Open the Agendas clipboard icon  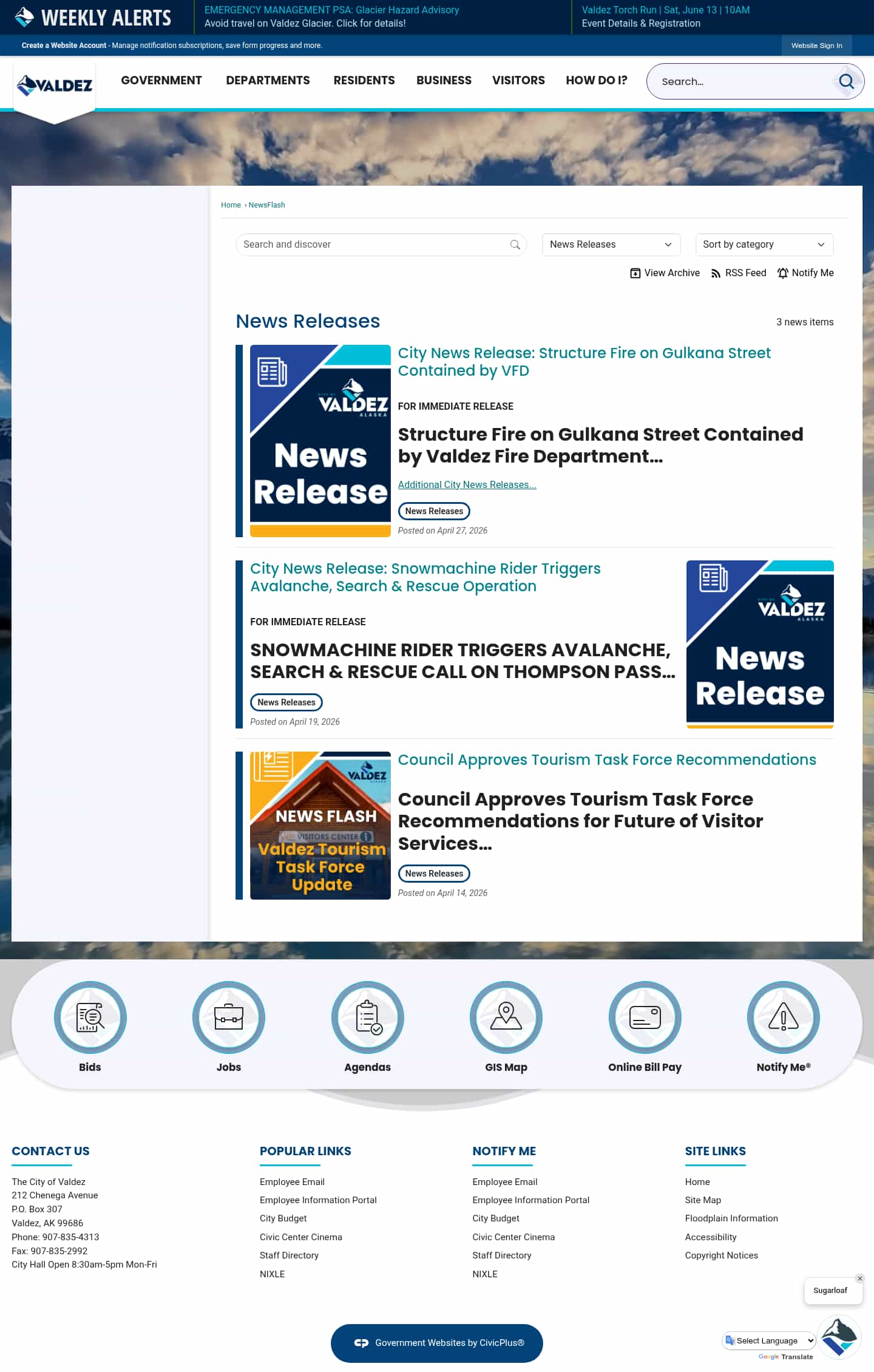click(x=367, y=1017)
